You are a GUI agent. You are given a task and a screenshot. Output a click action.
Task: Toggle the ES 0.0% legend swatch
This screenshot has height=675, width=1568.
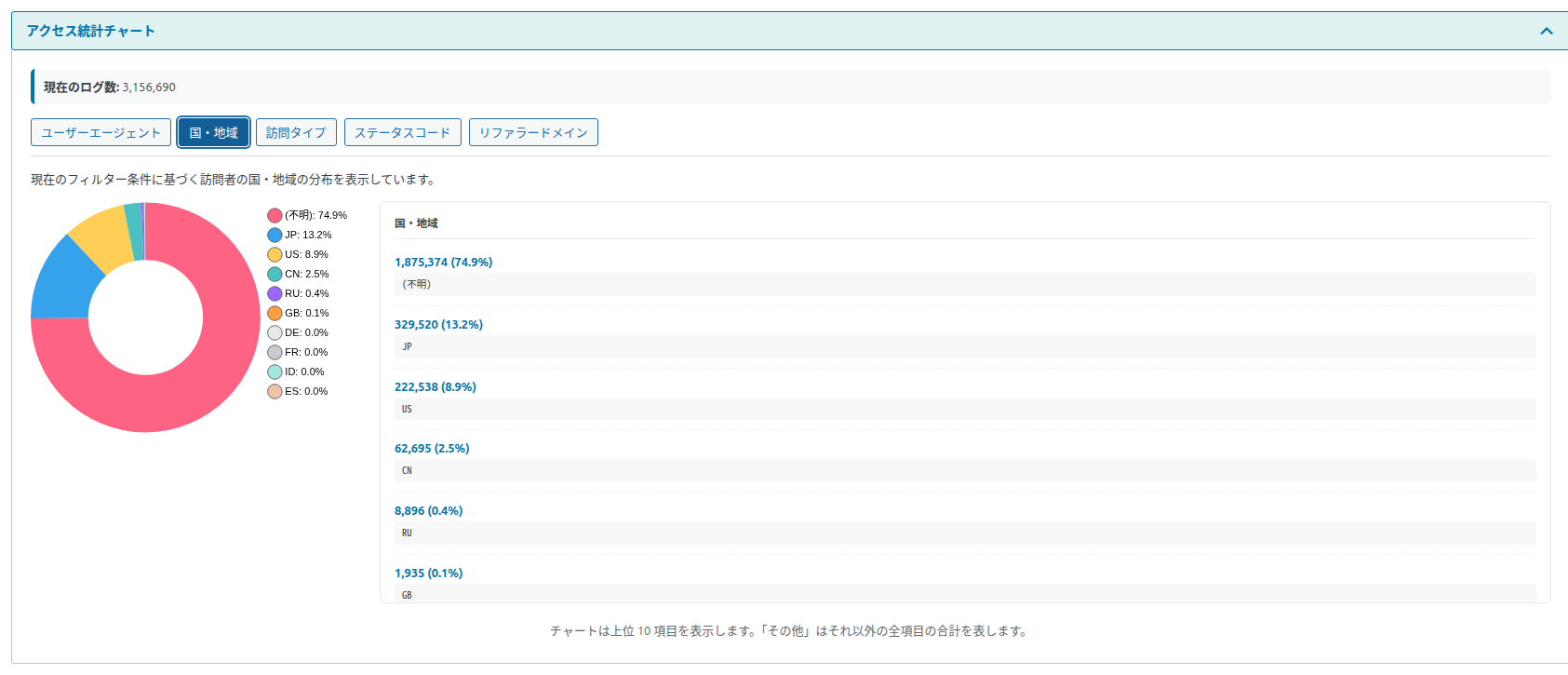[275, 391]
